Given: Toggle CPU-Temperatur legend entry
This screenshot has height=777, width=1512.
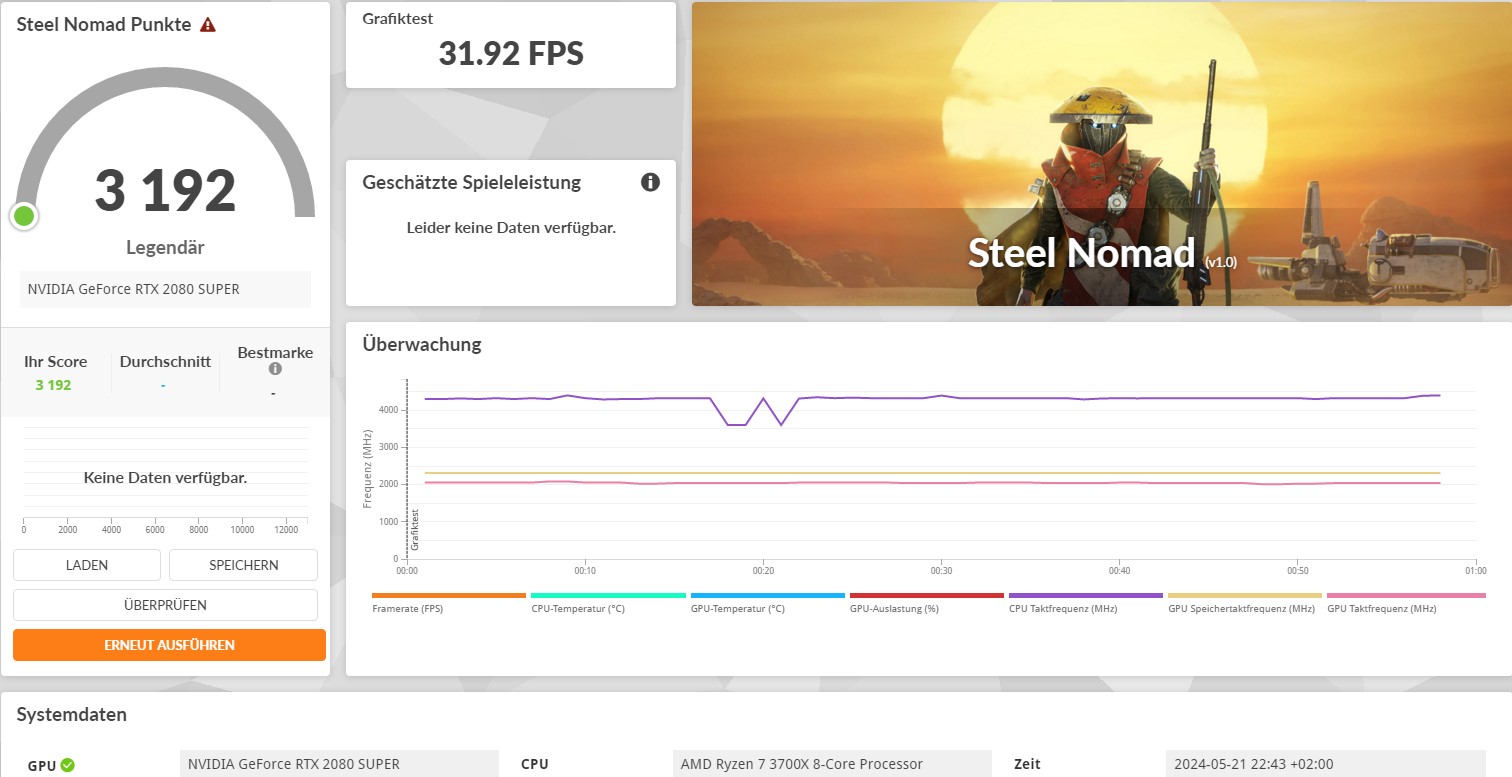Looking at the screenshot, I should [x=607, y=601].
